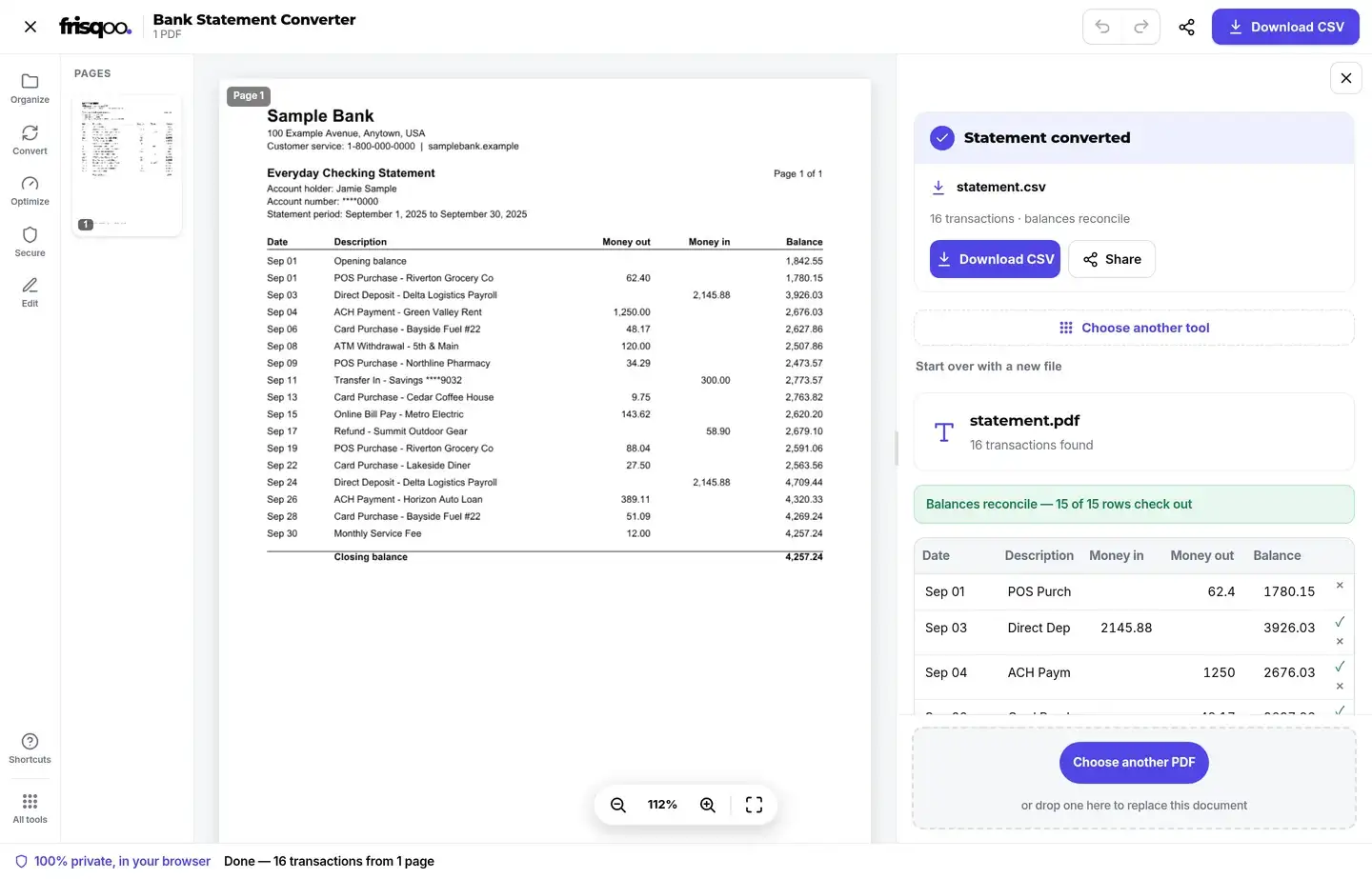Click the Choose another PDF button

pyautogui.click(x=1134, y=762)
